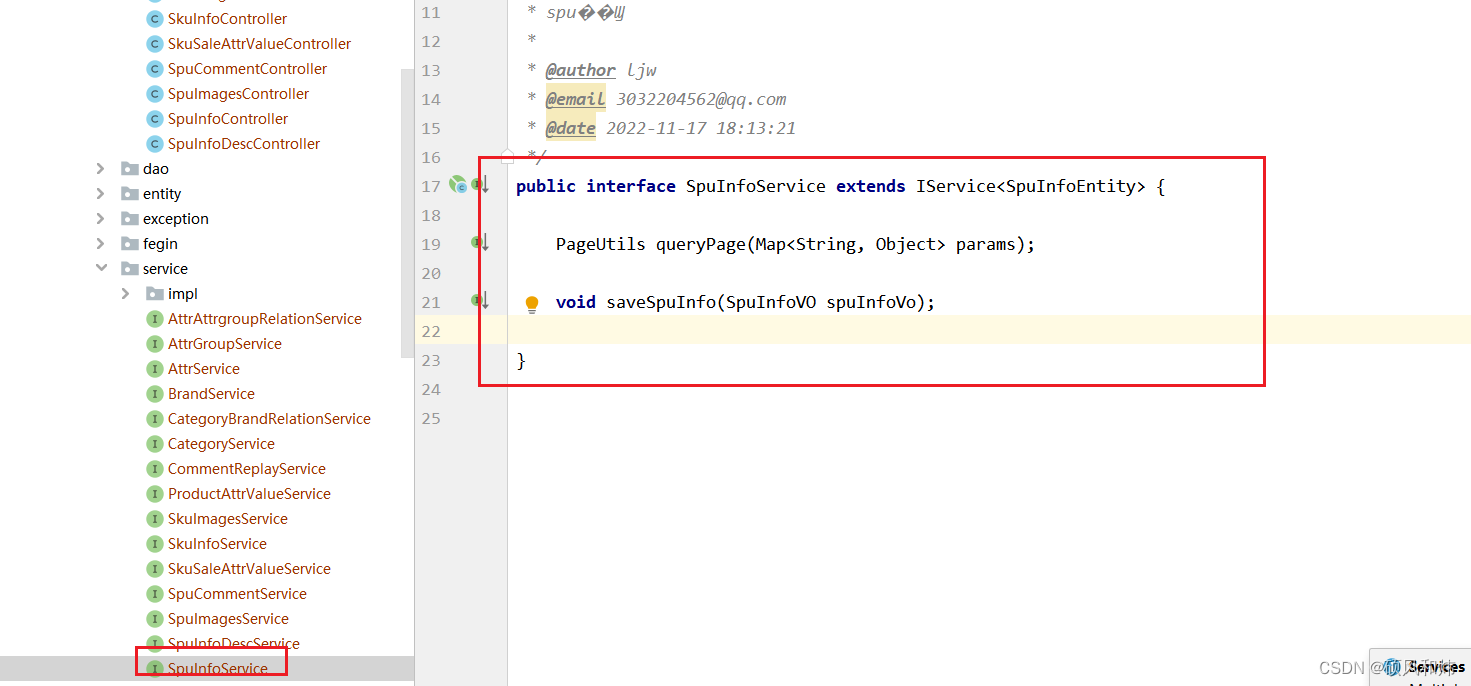This screenshot has width=1471, height=686.
Task: Open SpuImagesService interface
Action: 228,619
